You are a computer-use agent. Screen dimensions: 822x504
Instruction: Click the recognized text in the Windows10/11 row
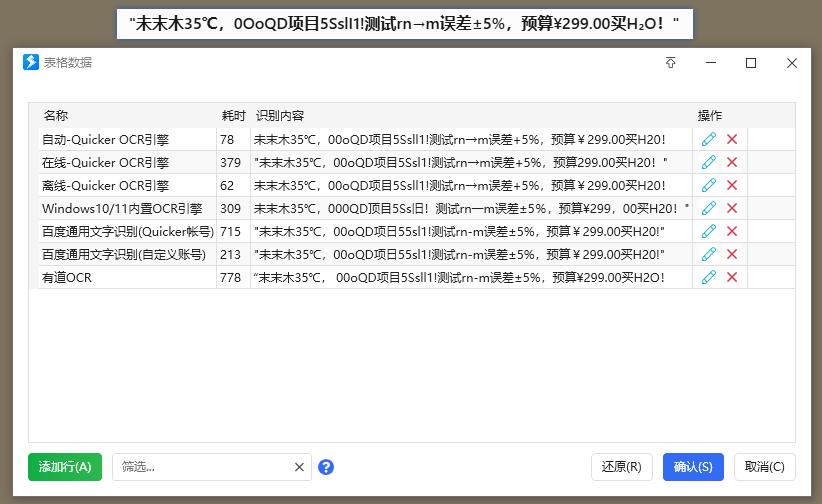click(471, 208)
